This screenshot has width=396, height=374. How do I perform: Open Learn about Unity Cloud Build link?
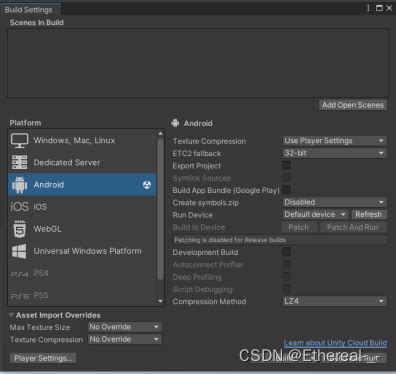pos(335,343)
